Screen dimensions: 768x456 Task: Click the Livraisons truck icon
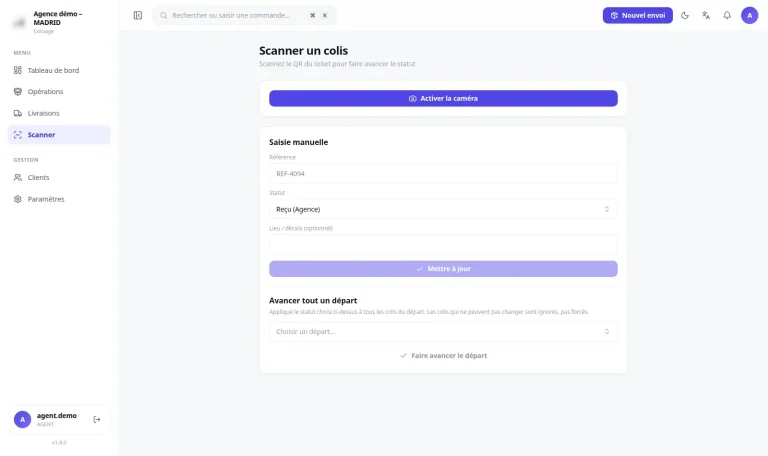point(18,113)
